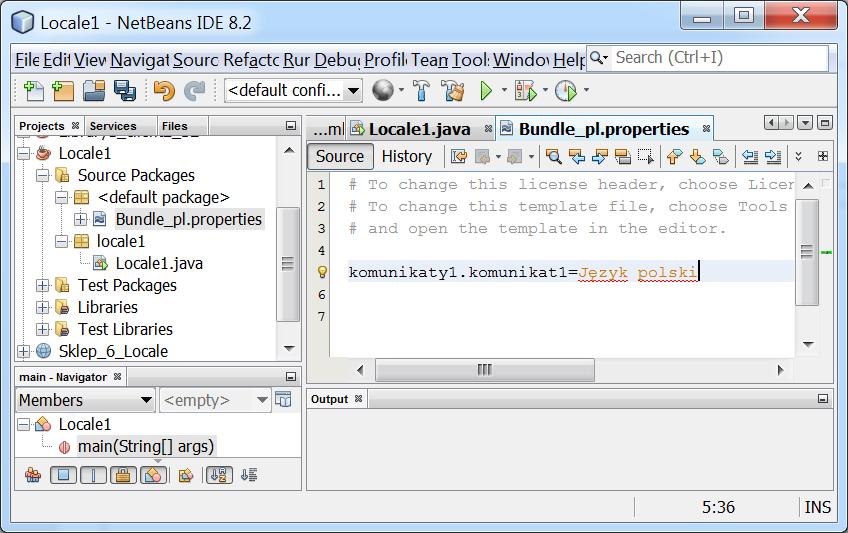Open Run Project dropdown arrow

coord(504,90)
